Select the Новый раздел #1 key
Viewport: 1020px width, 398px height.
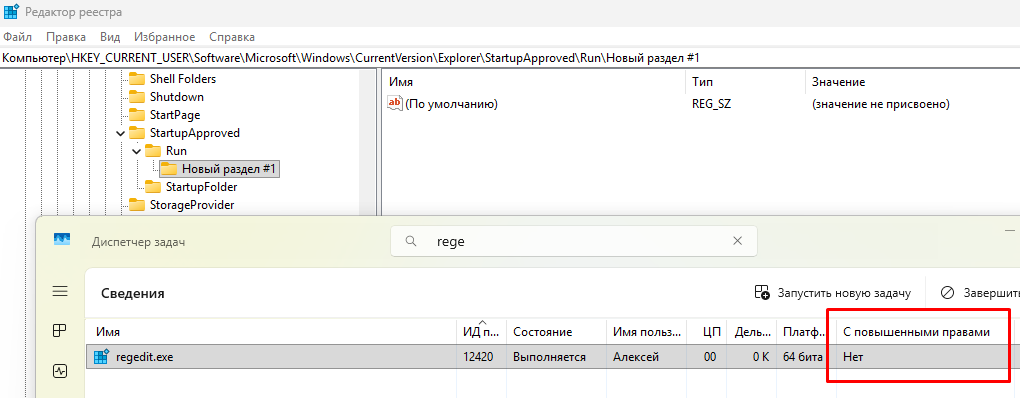click(x=229, y=169)
